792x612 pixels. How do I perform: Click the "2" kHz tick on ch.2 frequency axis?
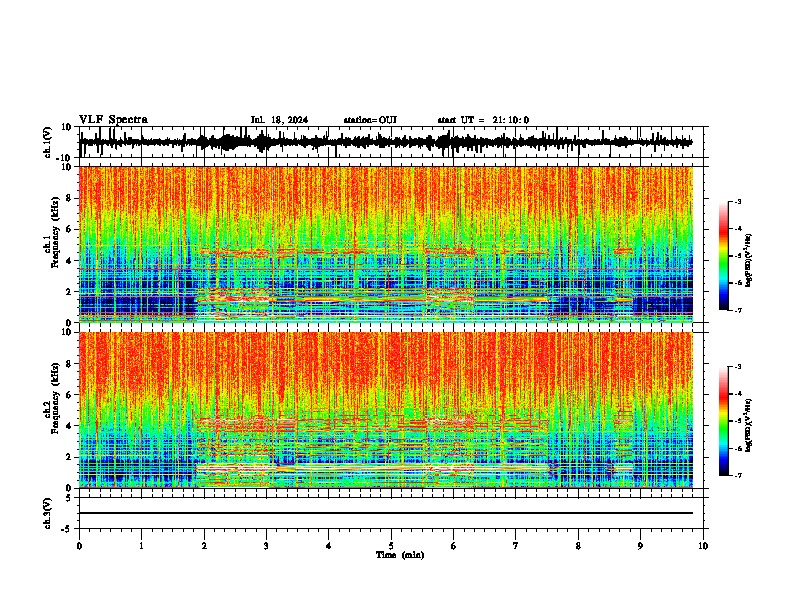pyautogui.click(x=70, y=457)
